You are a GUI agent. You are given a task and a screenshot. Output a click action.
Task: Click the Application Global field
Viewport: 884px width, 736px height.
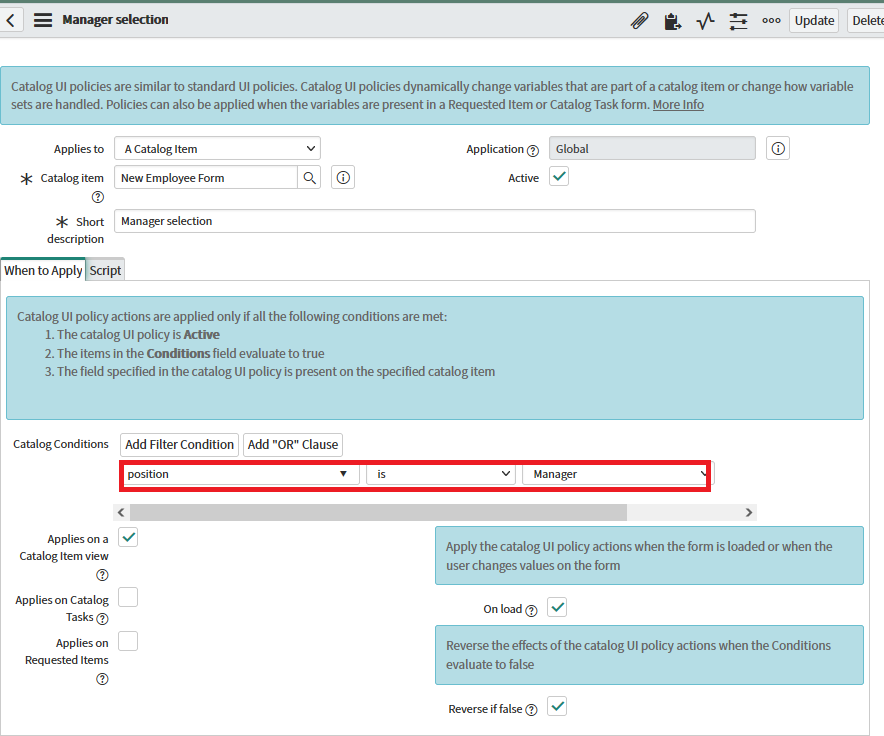[652, 148]
